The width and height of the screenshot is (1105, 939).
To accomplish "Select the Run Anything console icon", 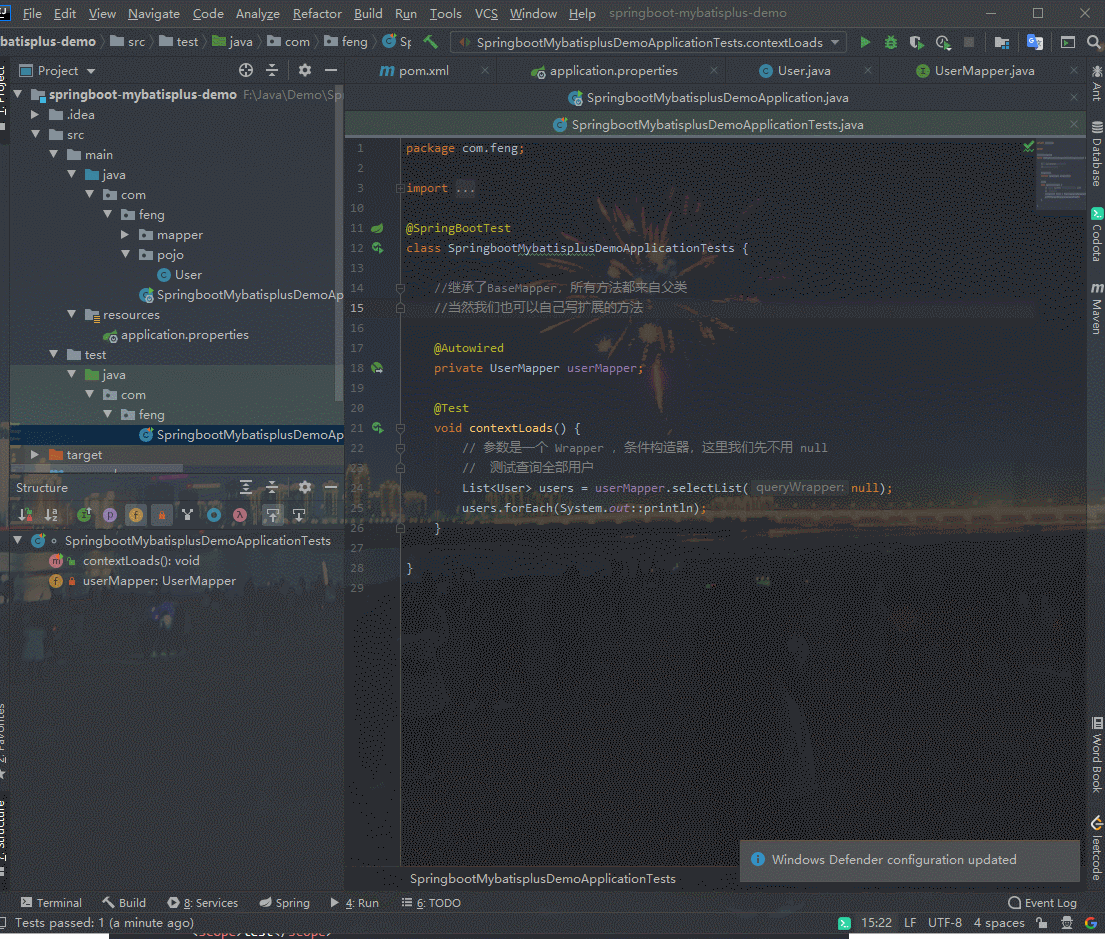I will click(1066, 42).
